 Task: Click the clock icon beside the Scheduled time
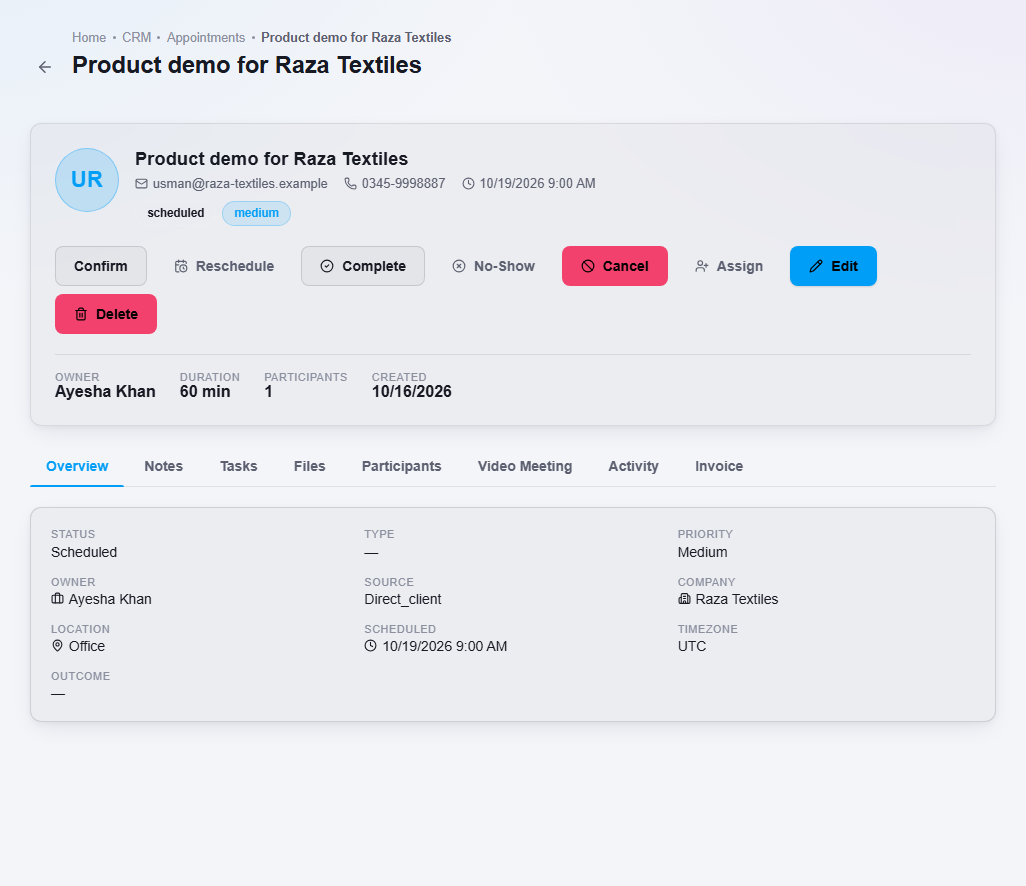(370, 646)
